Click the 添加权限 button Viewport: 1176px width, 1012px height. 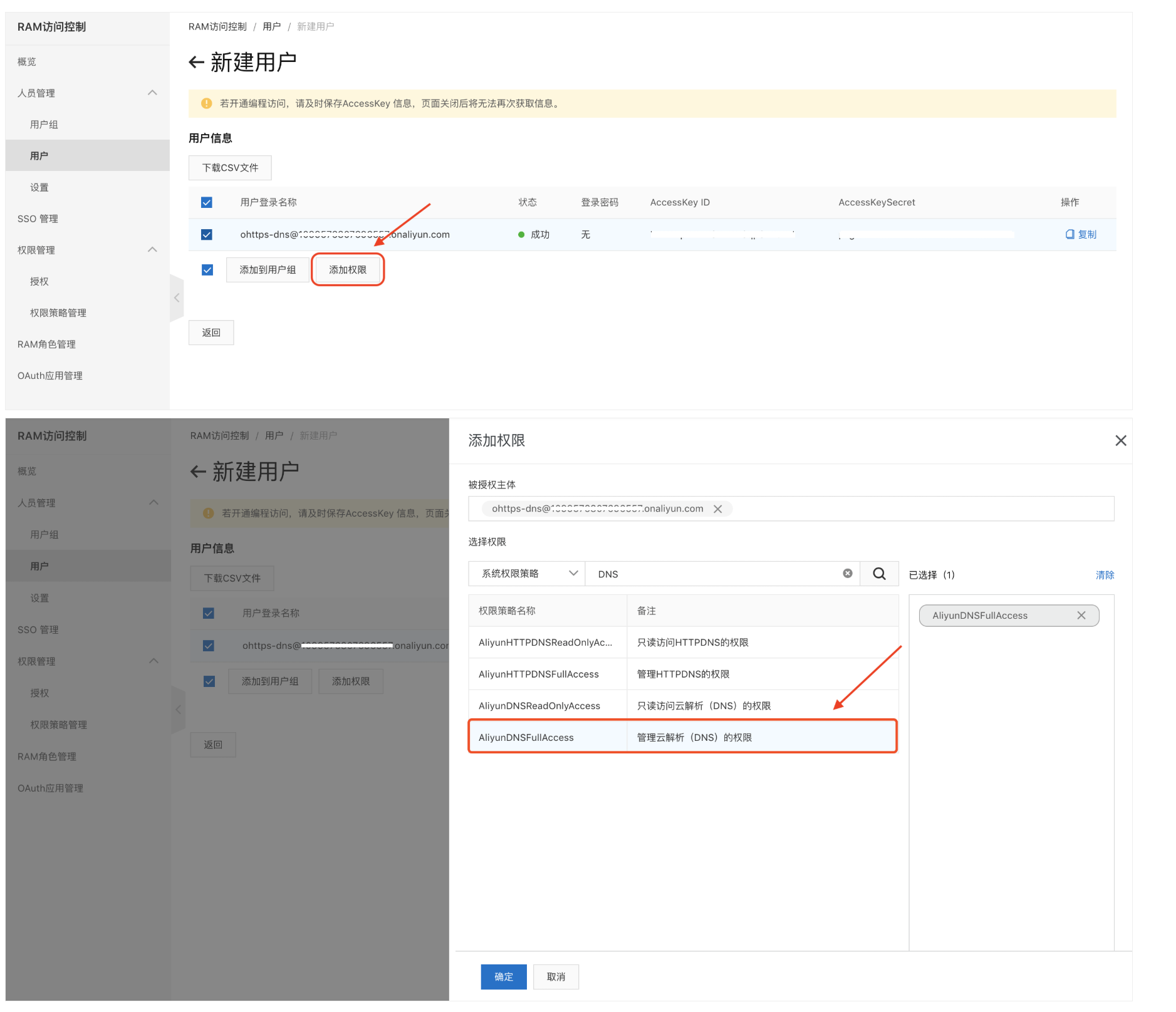point(348,270)
